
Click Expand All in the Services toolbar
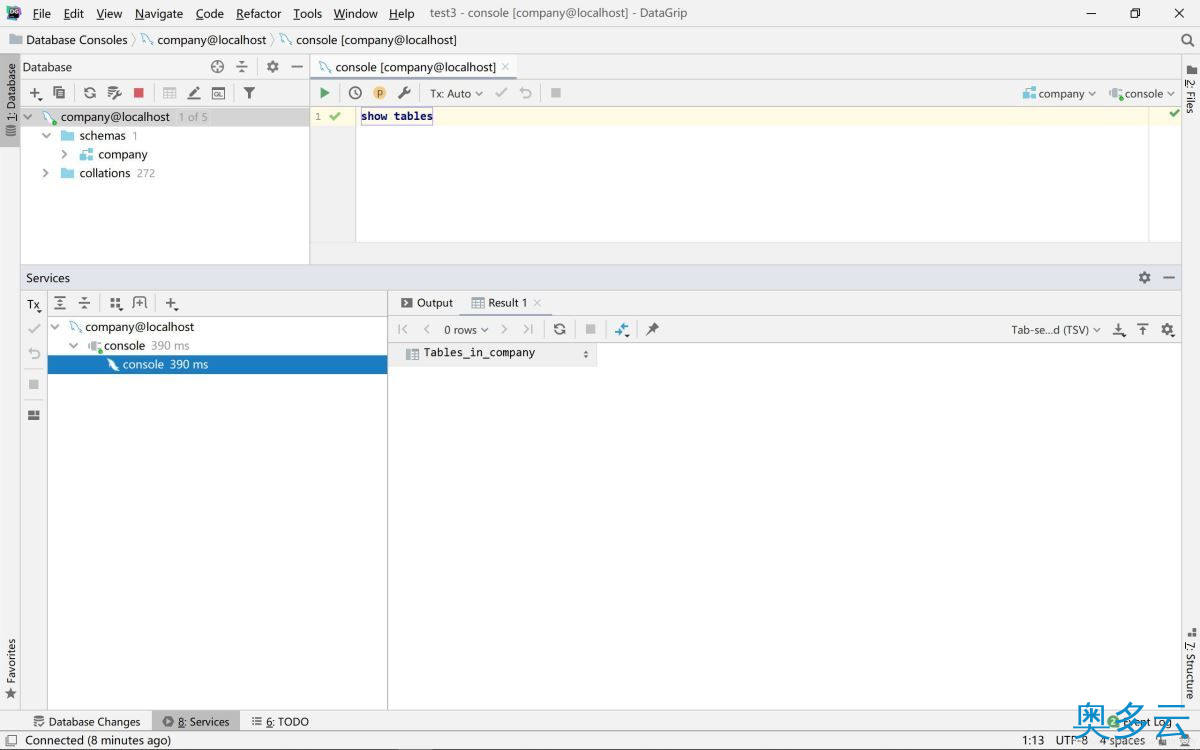pos(60,303)
